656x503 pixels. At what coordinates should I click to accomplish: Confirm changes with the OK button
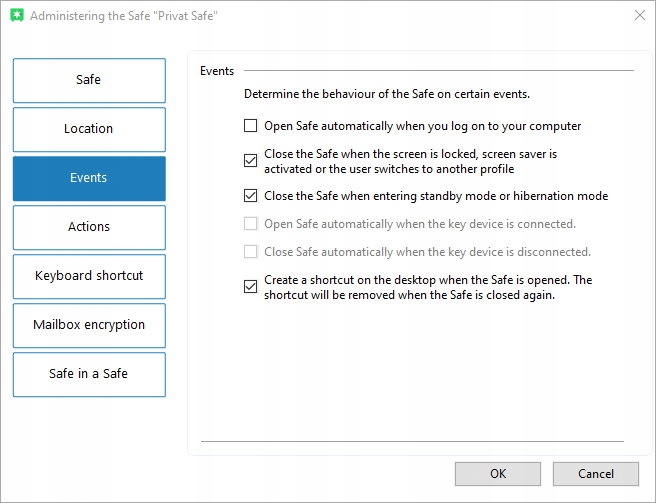click(x=498, y=473)
